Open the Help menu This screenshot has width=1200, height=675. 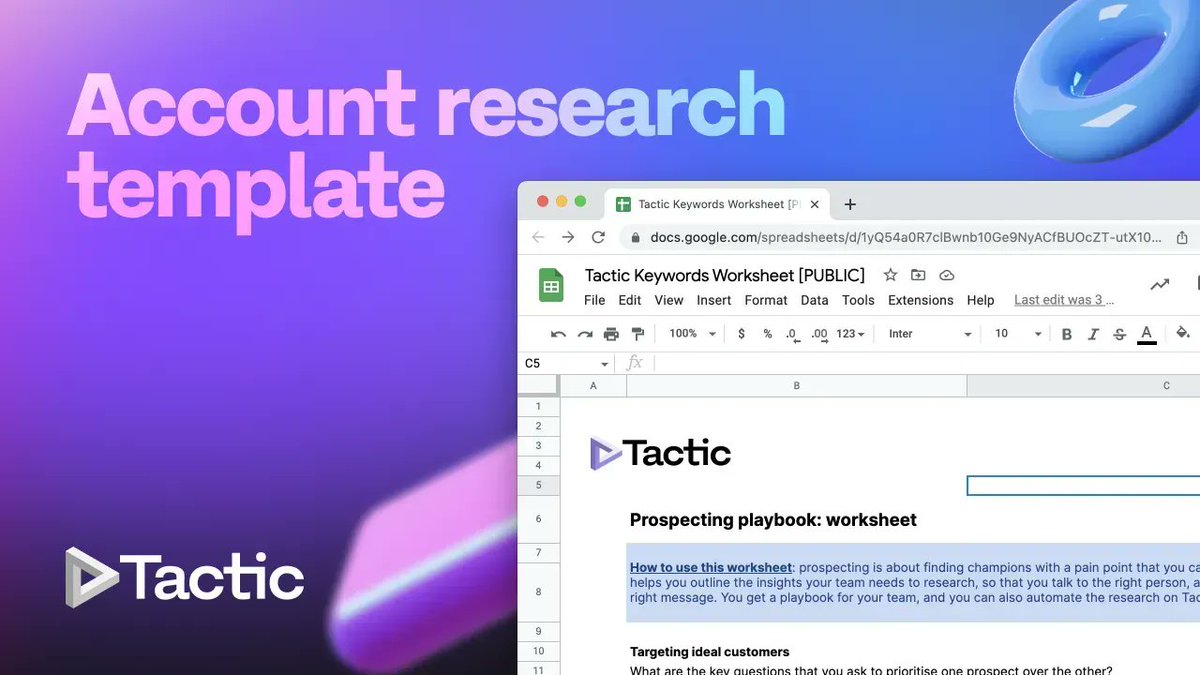point(981,300)
